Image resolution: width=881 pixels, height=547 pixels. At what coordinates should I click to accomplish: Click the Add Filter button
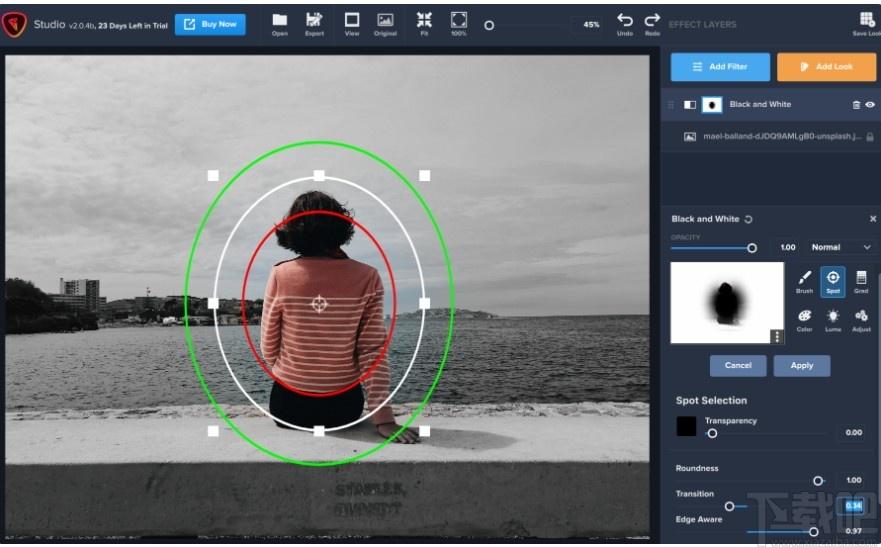tap(720, 67)
